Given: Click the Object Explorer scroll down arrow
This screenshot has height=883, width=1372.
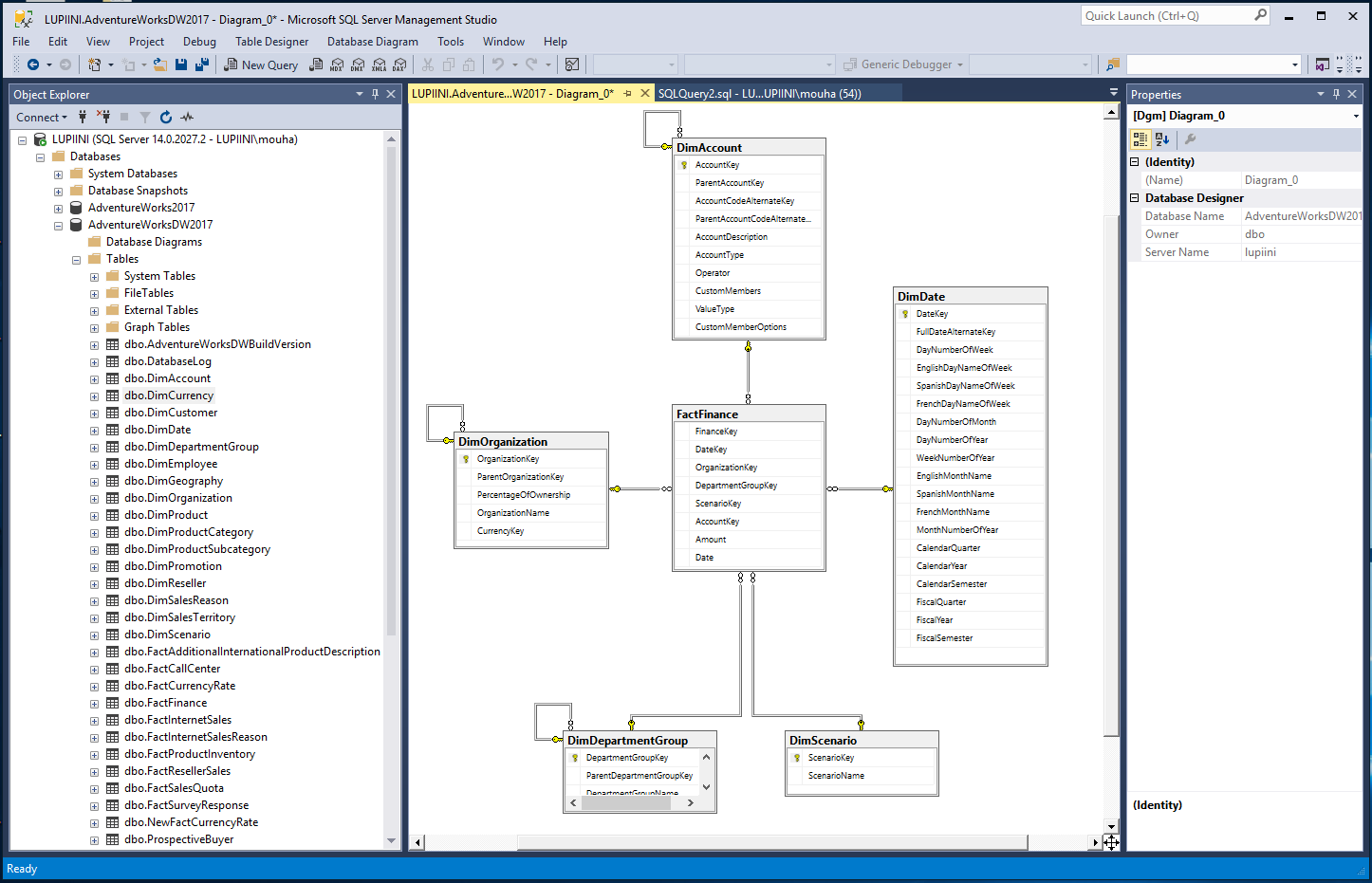Looking at the screenshot, I should 391,840.
